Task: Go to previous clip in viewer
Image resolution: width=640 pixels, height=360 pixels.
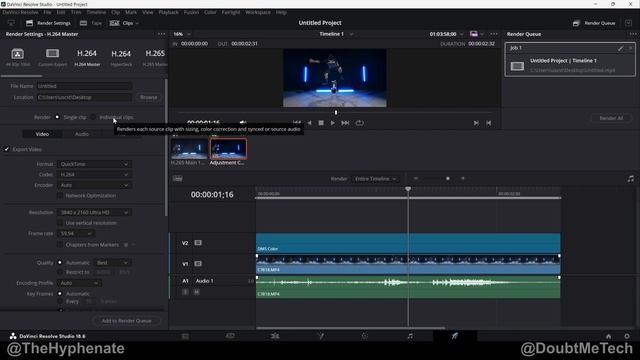Action: pyautogui.click(x=489, y=123)
